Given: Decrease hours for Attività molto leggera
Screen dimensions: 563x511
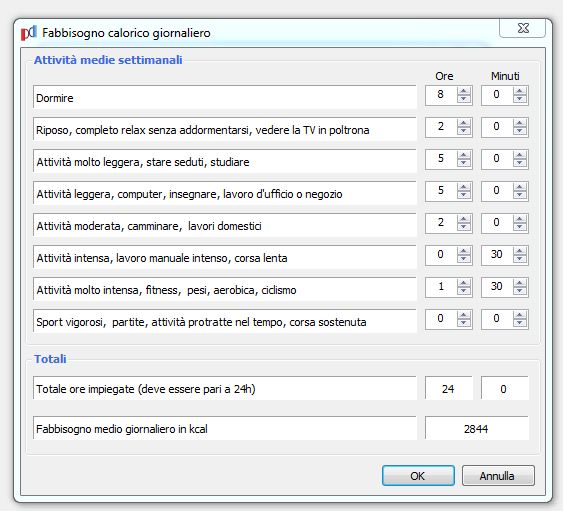Looking at the screenshot, I should 464,163.
